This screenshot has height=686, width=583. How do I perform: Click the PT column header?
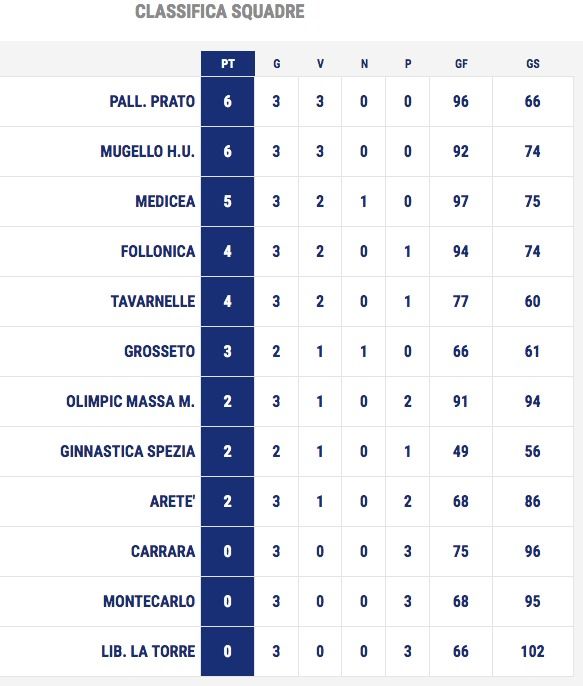[228, 64]
